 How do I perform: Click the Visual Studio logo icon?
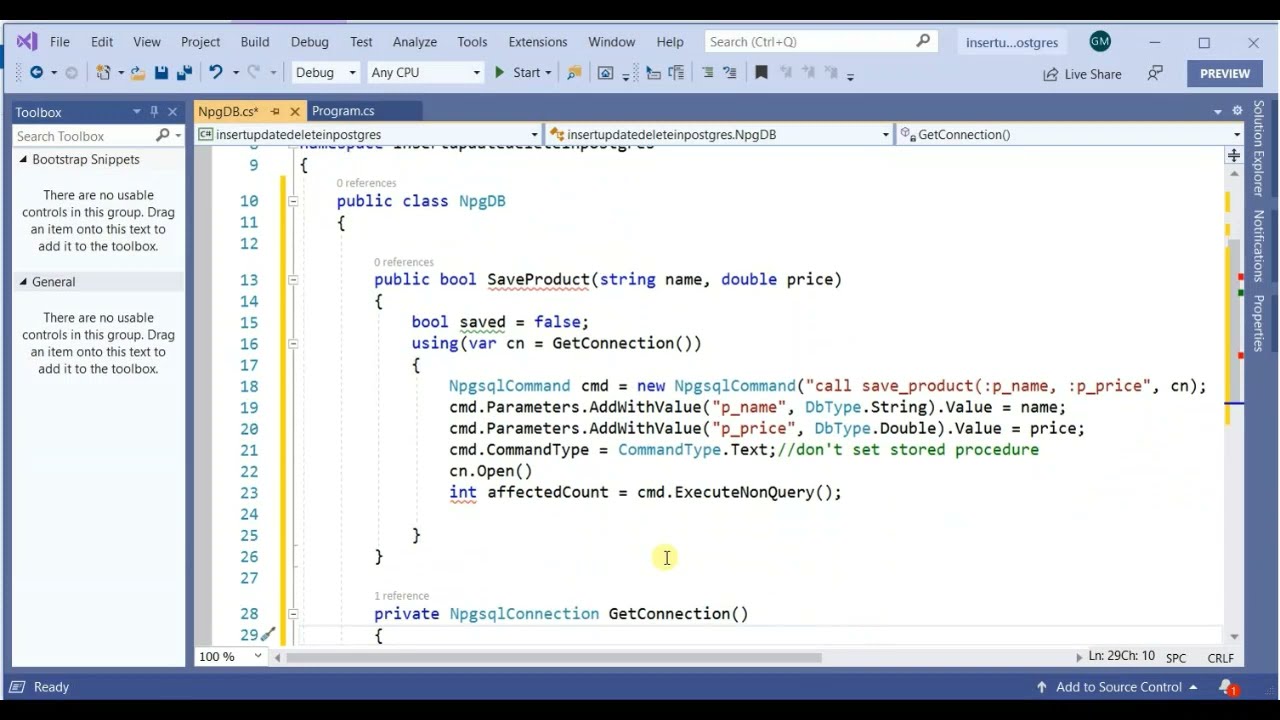[26, 42]
